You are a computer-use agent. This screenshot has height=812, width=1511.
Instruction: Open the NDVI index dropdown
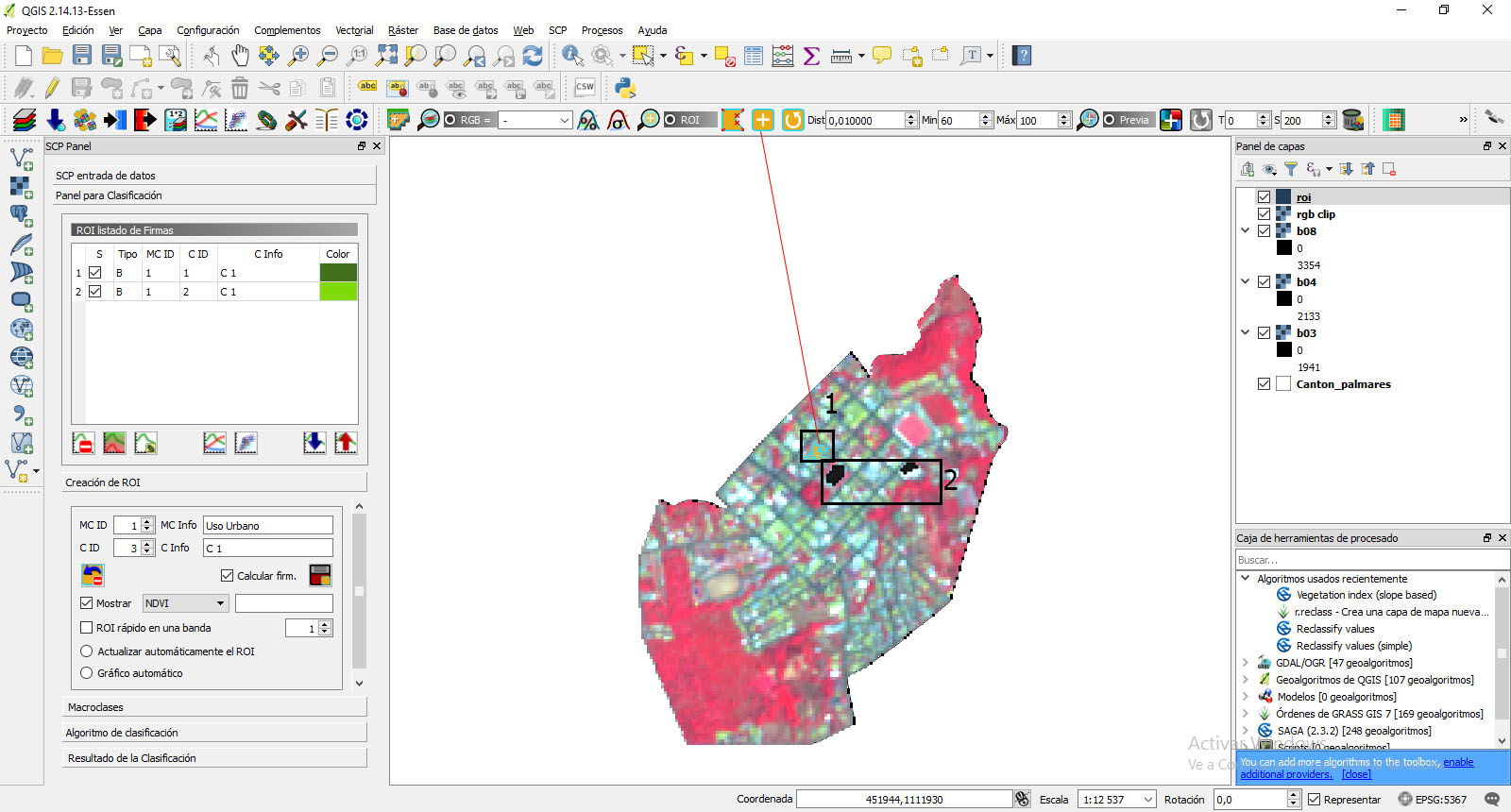click(185, 602)
